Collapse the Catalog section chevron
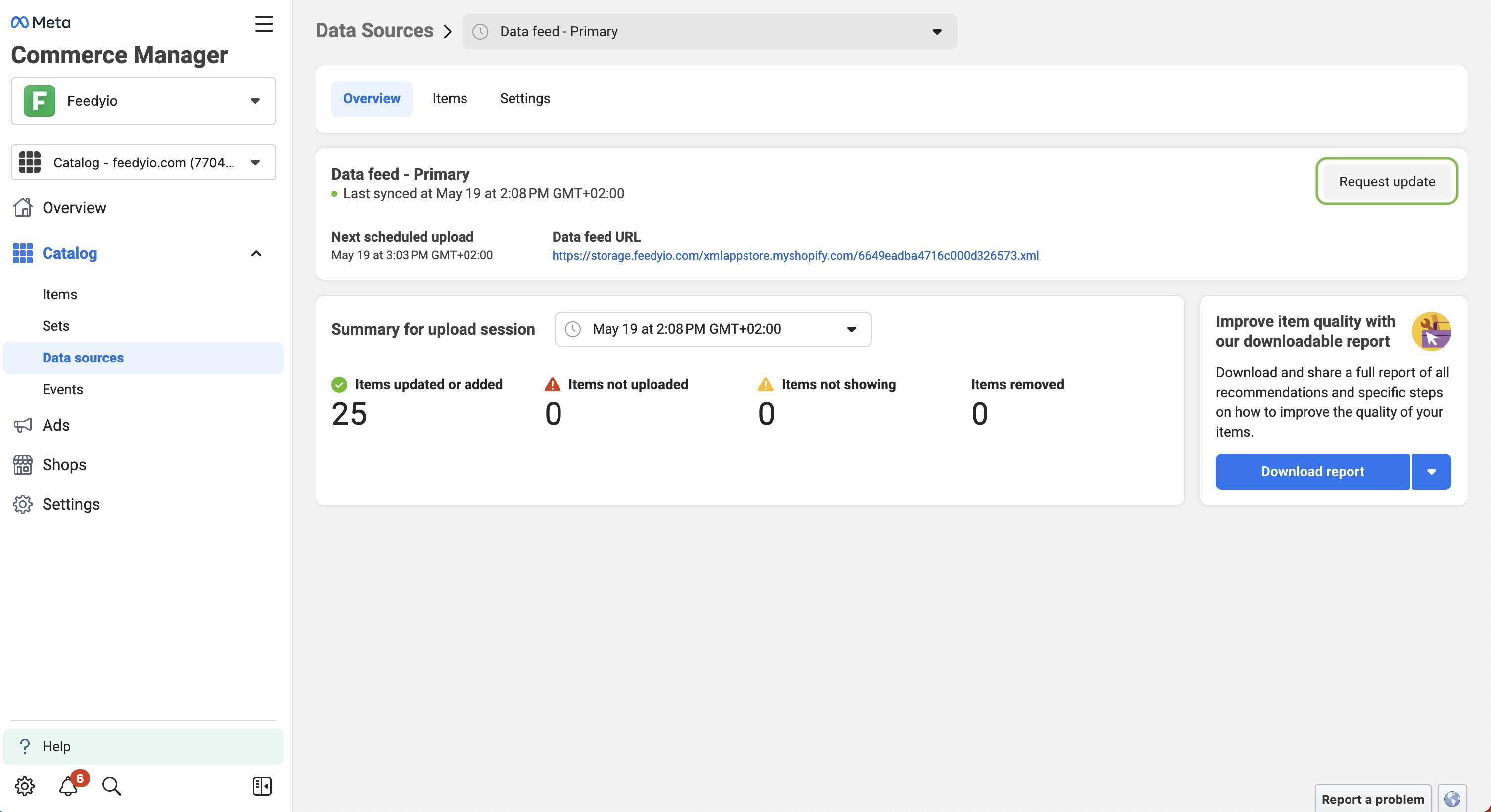 [256, 253]
